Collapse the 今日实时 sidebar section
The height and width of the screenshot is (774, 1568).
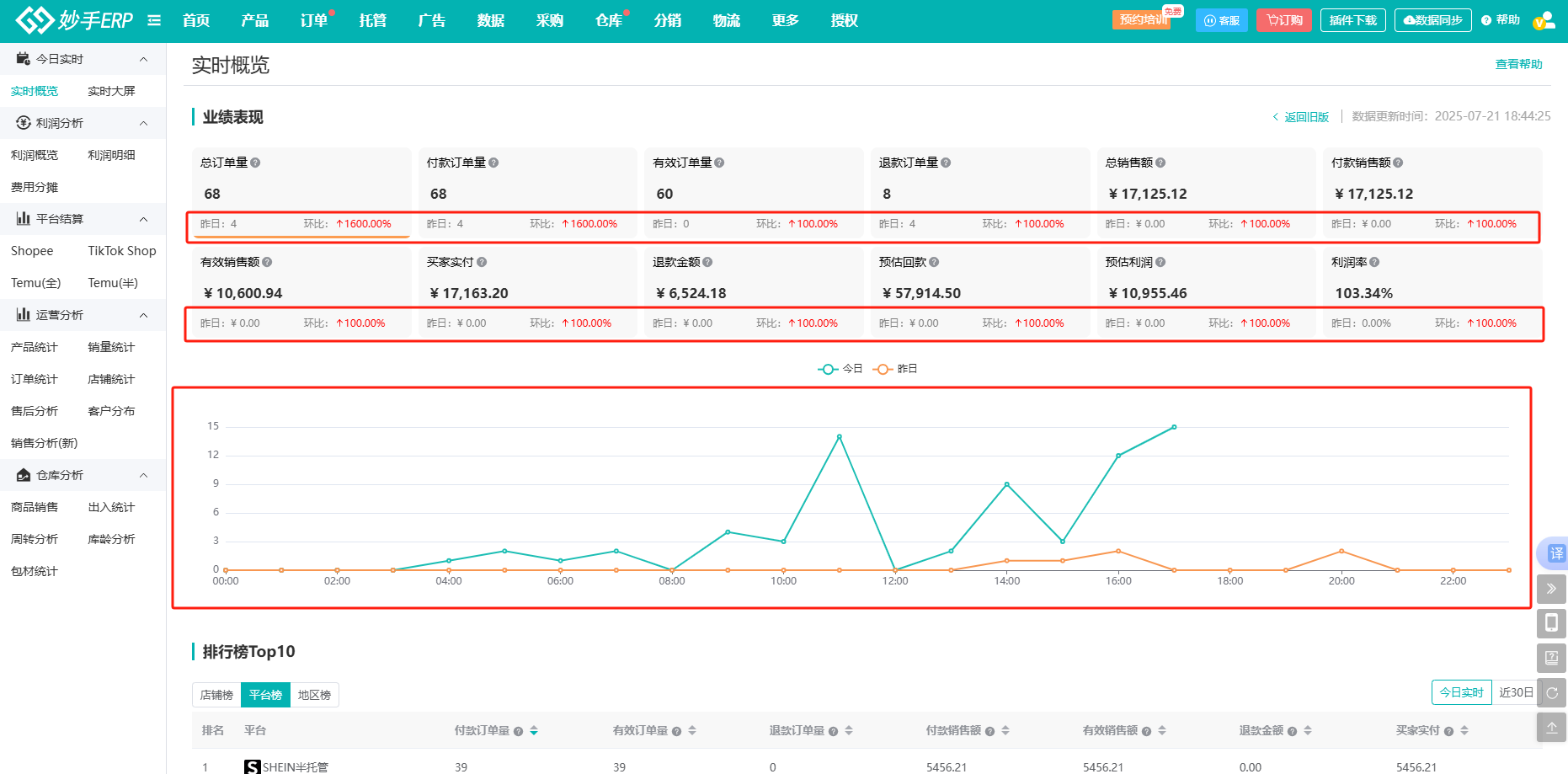(x=143, y=59)
